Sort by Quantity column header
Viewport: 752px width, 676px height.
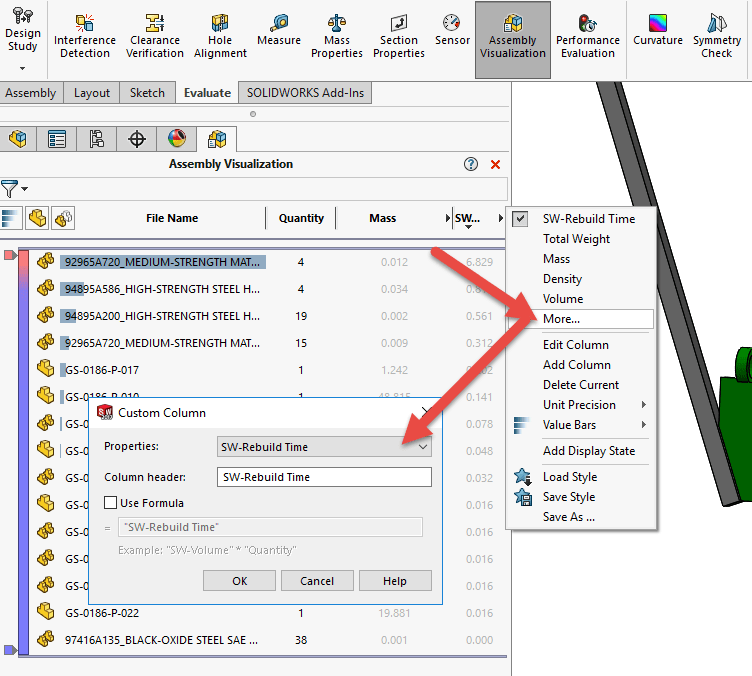pyautogui.click(x=301, y=218)
